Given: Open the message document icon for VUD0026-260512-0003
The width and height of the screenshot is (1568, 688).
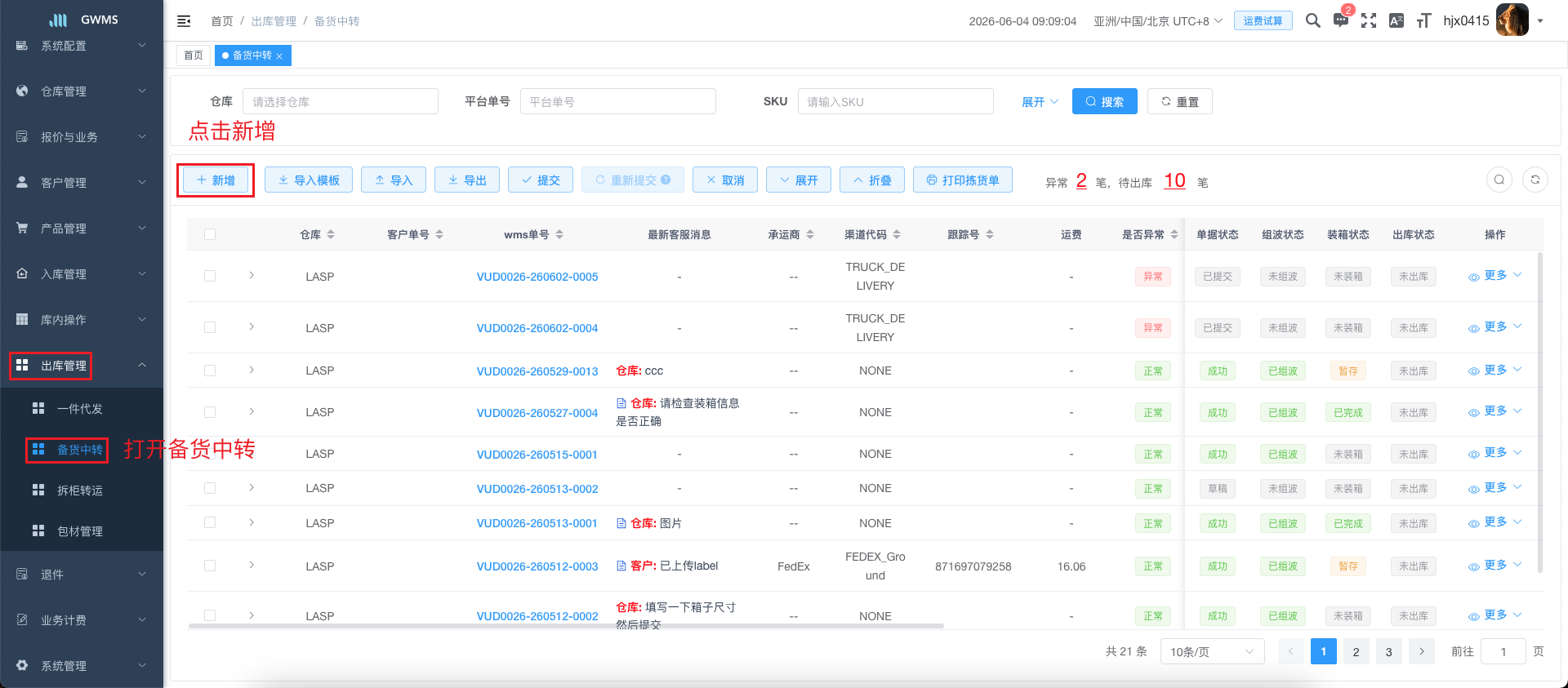Looking at the screenshot, I should (x=621, y=566).
